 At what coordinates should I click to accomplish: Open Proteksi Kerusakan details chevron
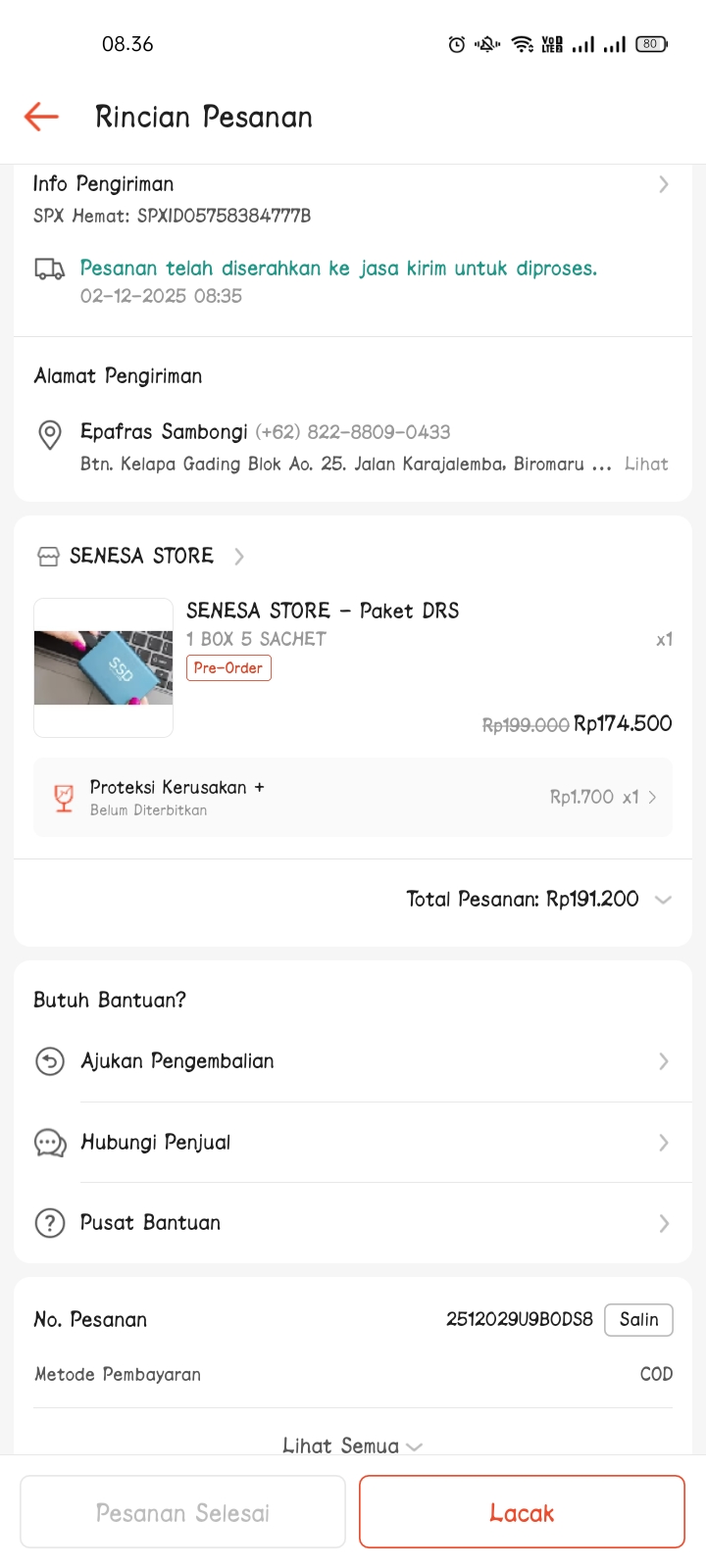tap(653, 798)
